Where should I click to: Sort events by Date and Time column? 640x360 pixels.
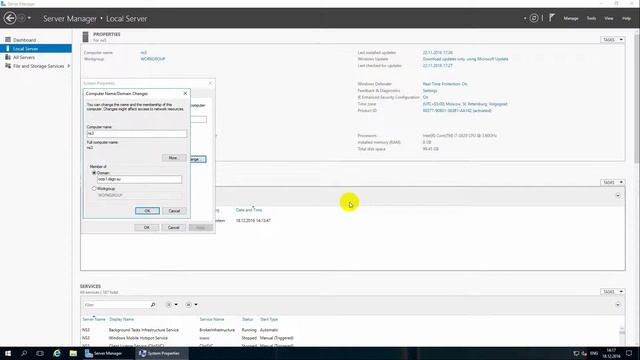pos(249,210)
